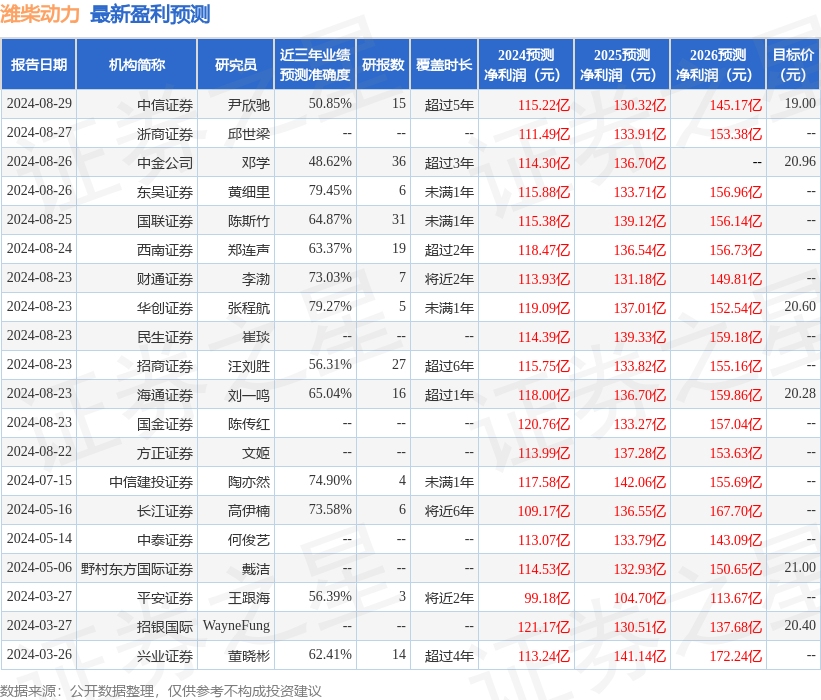
Task: Click the 数据来源 disclaimer text
Action: 165,688
